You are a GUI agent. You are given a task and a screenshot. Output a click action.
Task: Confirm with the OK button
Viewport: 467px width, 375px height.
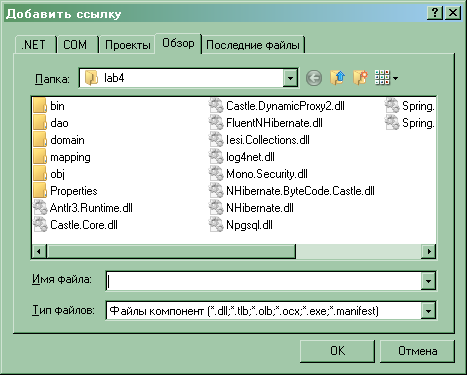coord(337,351)
